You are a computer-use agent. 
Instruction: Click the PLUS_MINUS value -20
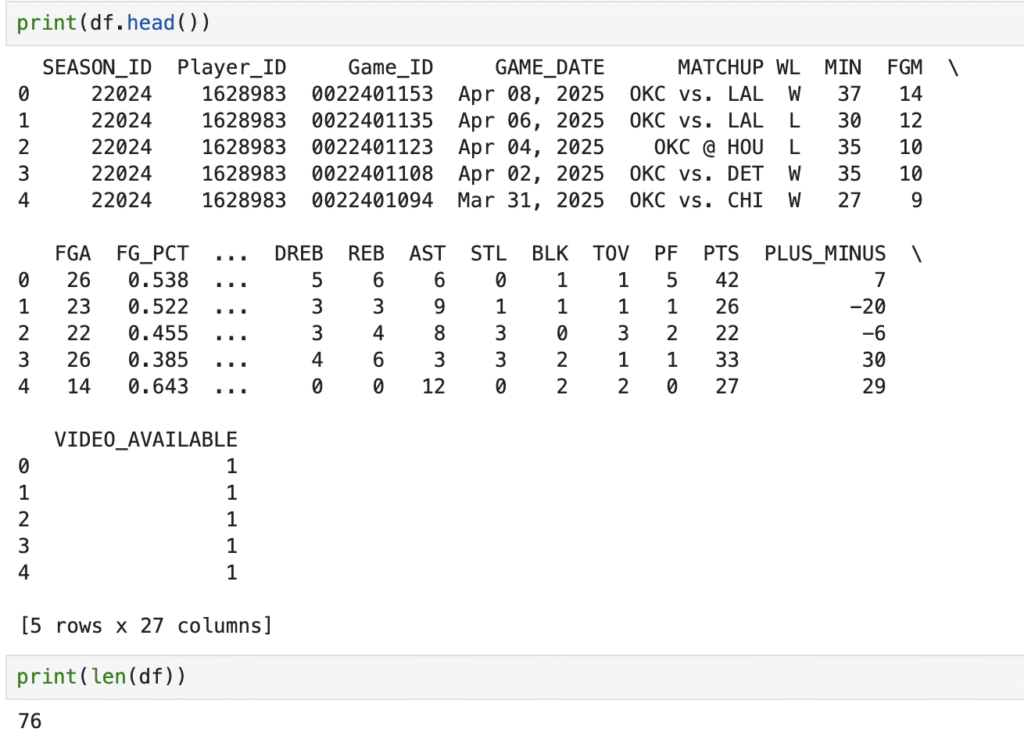[x=867, y=307]
